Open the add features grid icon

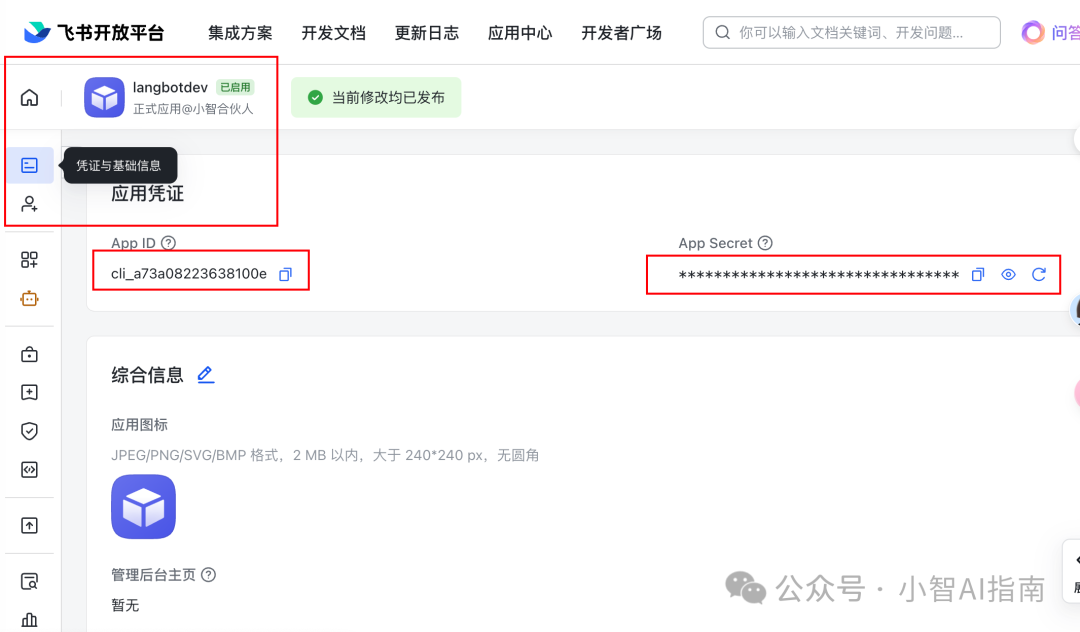(30, 260)
